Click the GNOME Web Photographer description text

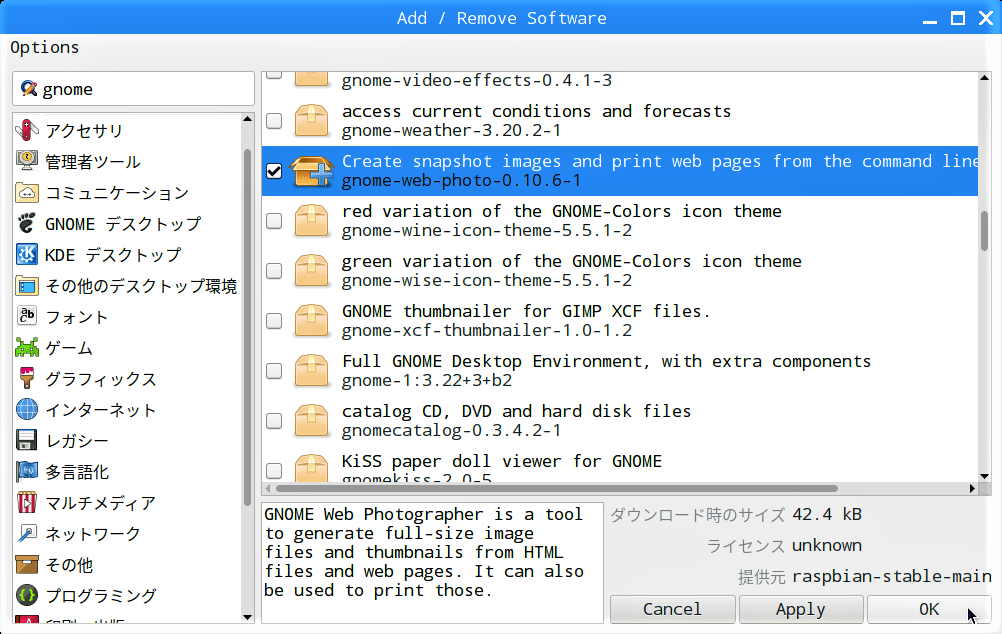[x=424, y=553]
